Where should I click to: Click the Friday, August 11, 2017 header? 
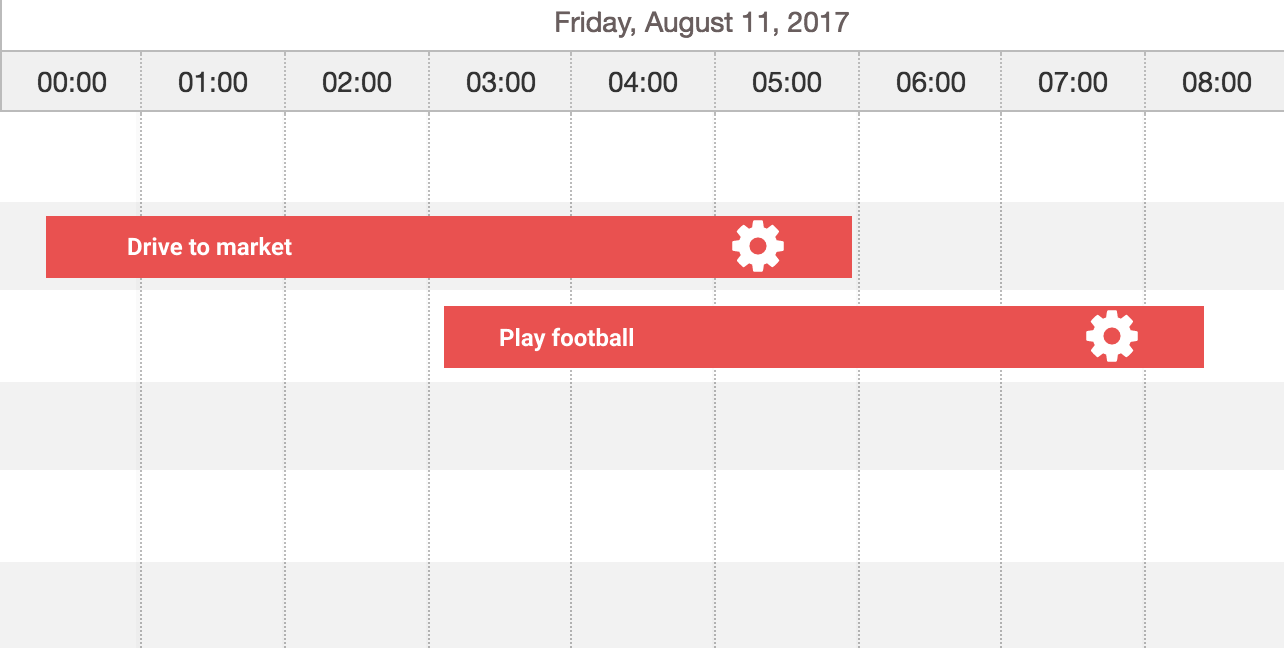[700, 22]
